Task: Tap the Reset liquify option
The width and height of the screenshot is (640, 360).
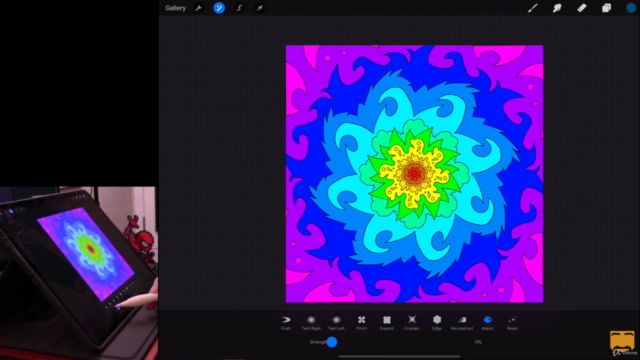Action: coord(512,322)
